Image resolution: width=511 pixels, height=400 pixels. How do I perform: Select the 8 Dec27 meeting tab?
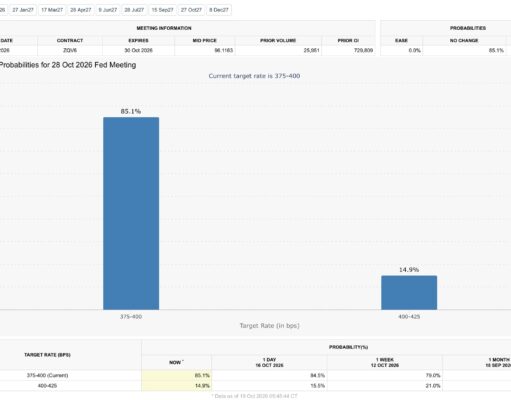[219, 10]
